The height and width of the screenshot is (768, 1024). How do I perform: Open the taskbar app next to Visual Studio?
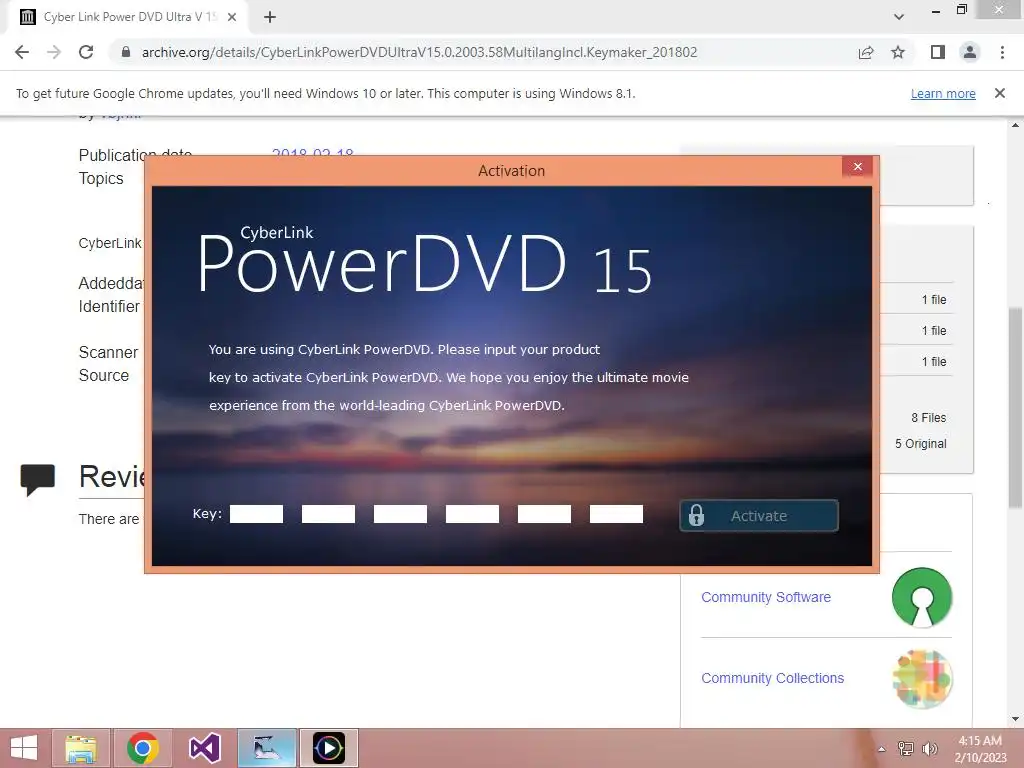click(x=266, y=748)
